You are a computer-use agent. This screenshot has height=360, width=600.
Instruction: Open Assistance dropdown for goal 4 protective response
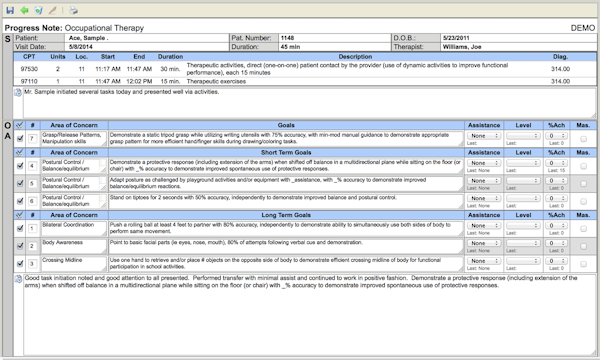click(484, 163)
